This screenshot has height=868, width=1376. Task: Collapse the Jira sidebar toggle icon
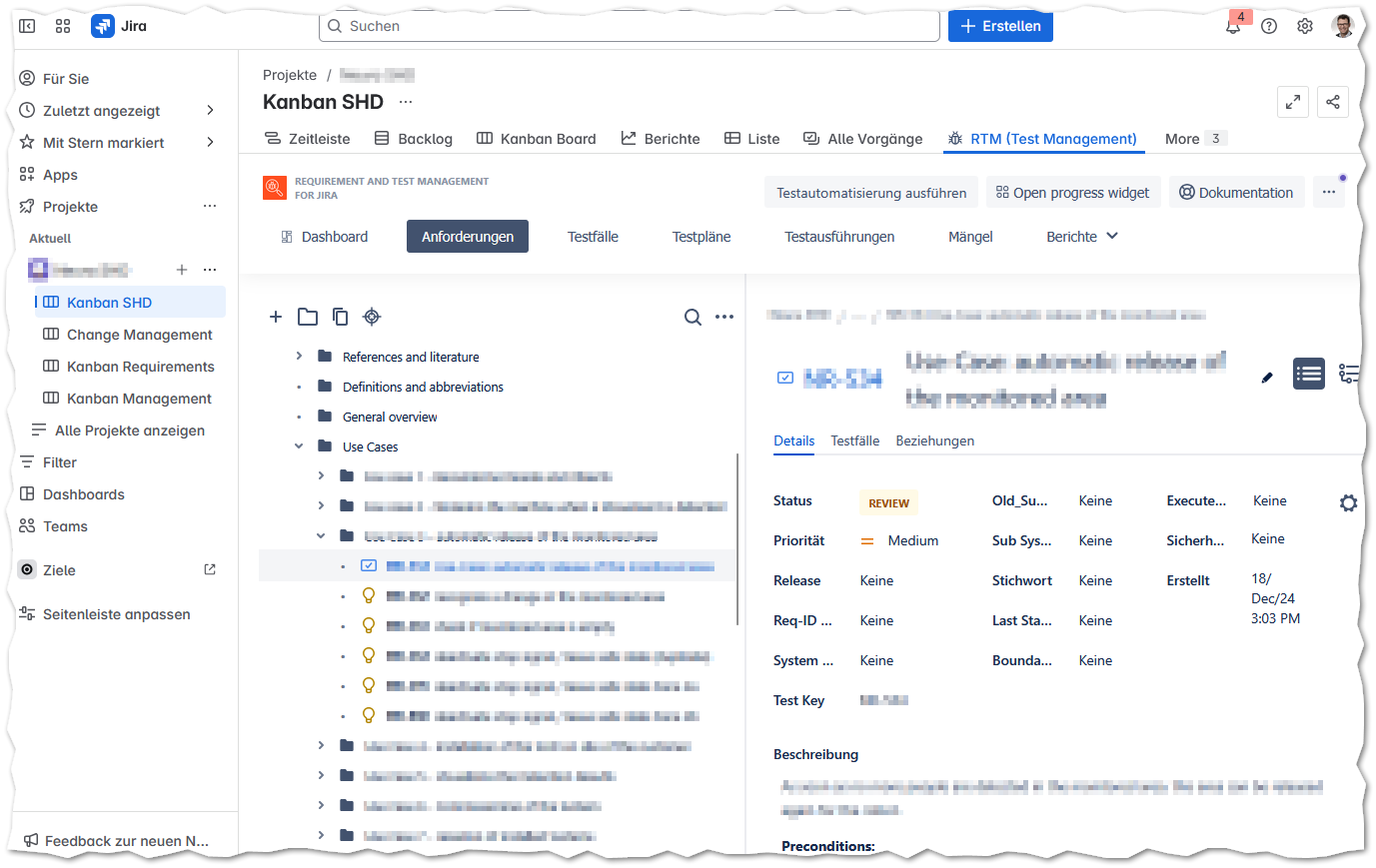[x=27, y=26]
